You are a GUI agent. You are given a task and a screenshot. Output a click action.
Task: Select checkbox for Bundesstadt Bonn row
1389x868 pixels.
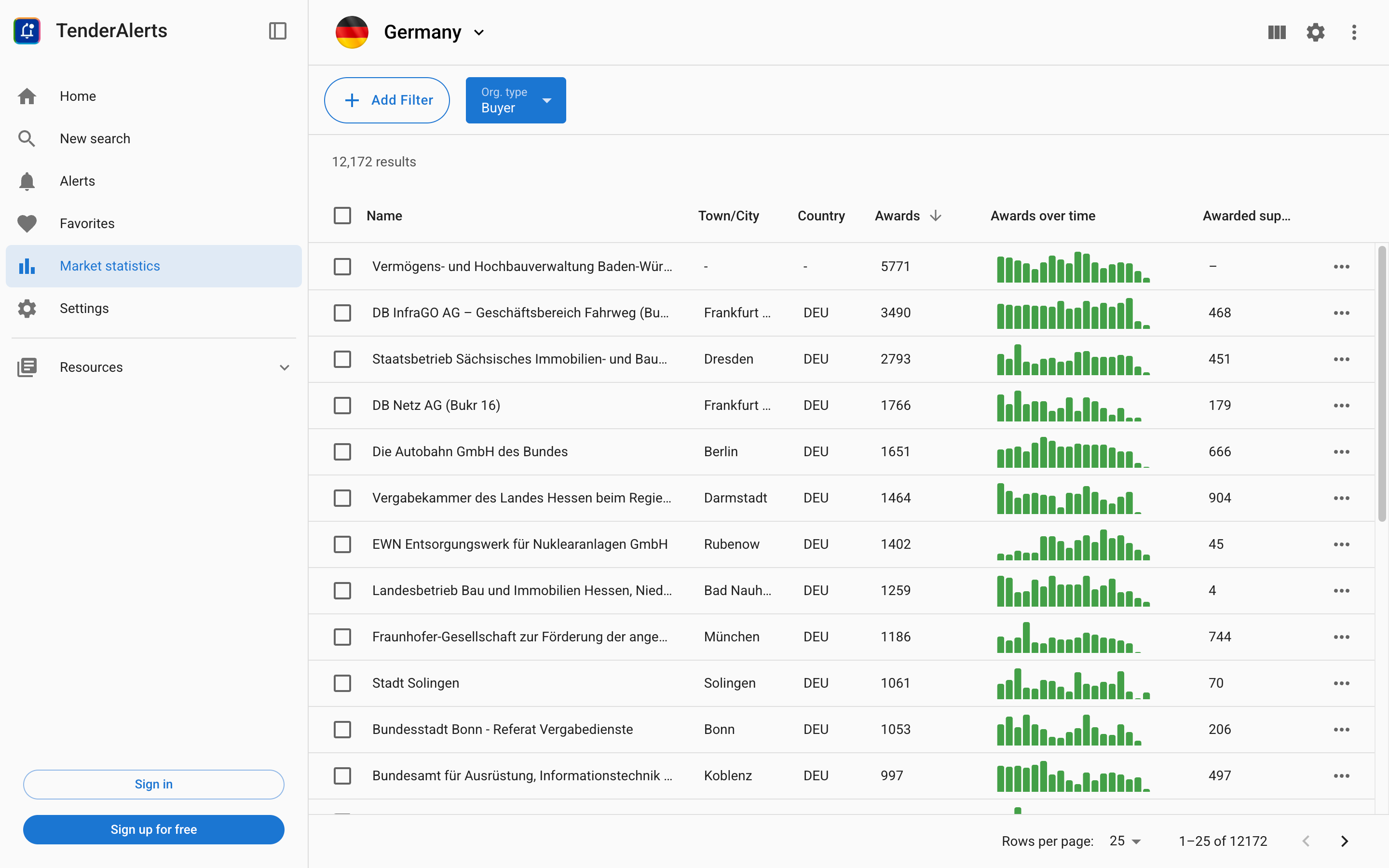(x=342, y=730)
